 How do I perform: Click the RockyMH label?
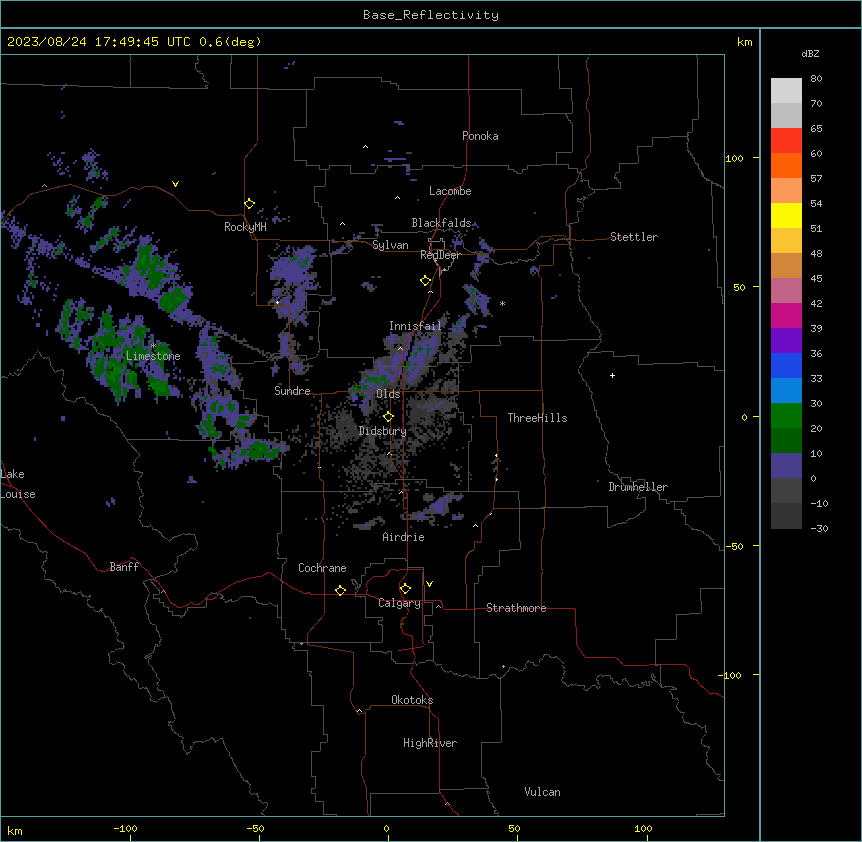(245, 227)
